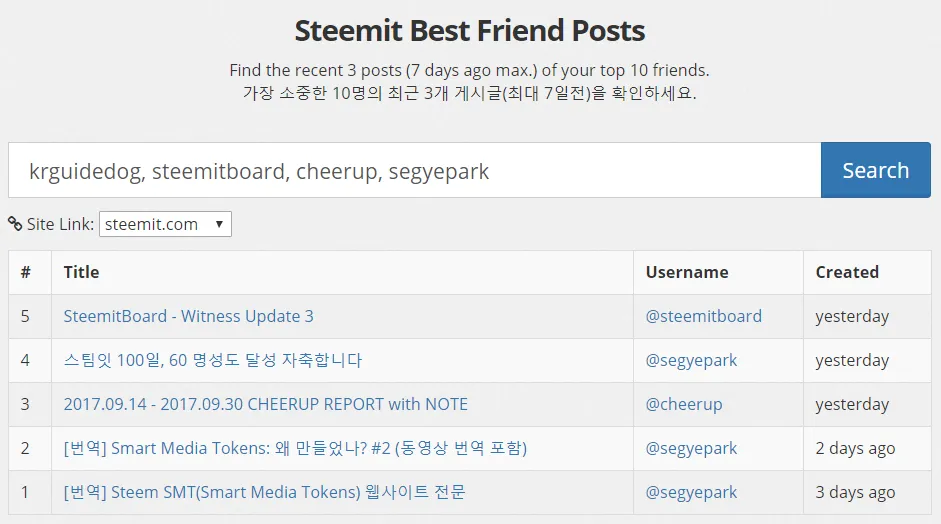Image resolution: width=941 pixels, height=524 pixels.
Task: Open the 스팀잇 100일 명성도 post
Action: (212, 360)
